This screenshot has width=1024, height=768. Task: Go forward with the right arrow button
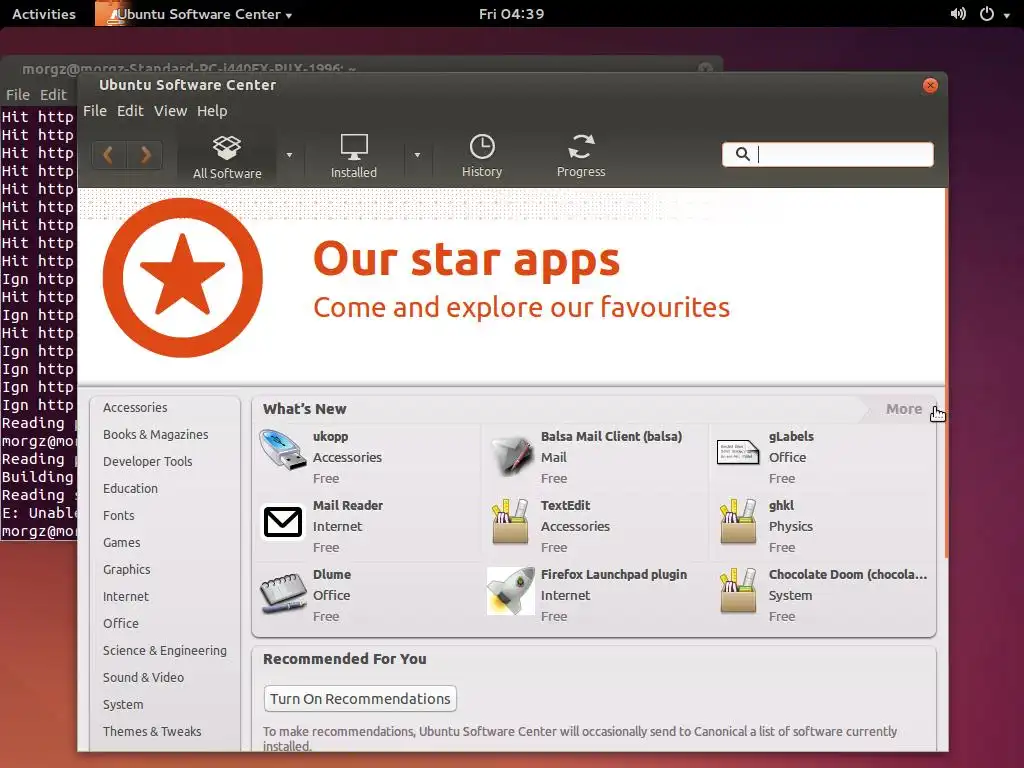tap(145, 155)
